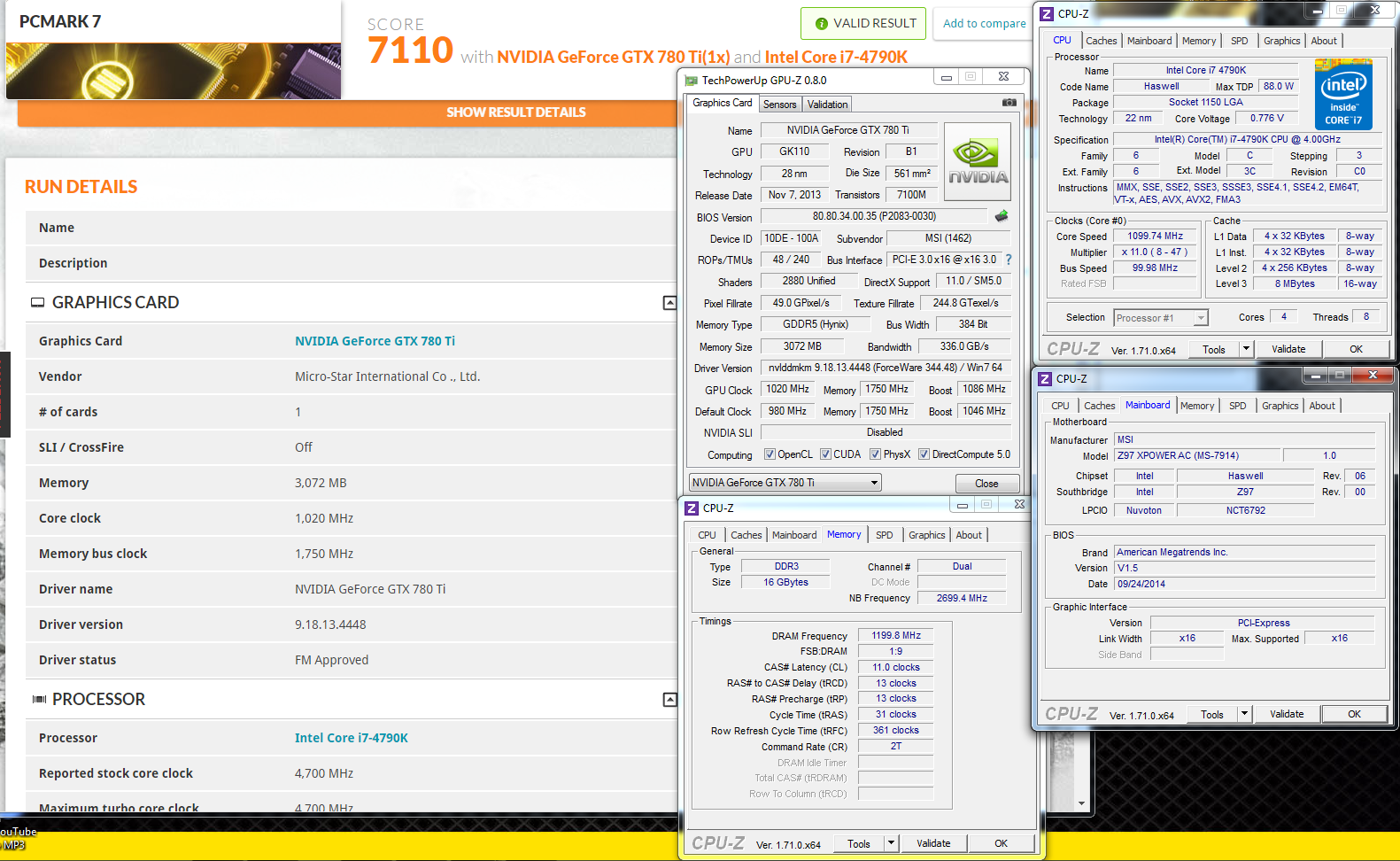Click the GPU-Z title bar app icon
Screen dimensions: 1400x861
pyautogui.click(x=692, y=81)
